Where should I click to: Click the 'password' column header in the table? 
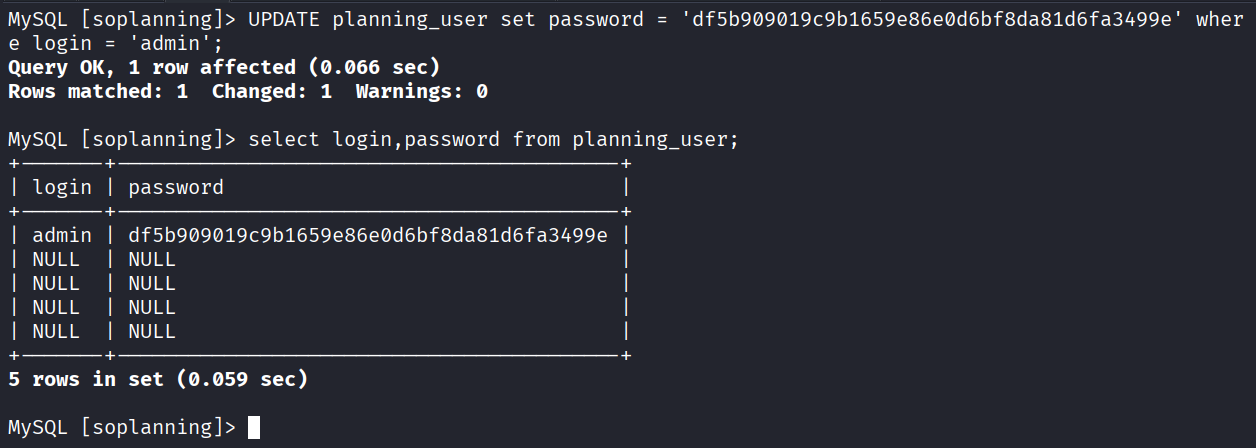pyautogui.click(x=176, y=188)
